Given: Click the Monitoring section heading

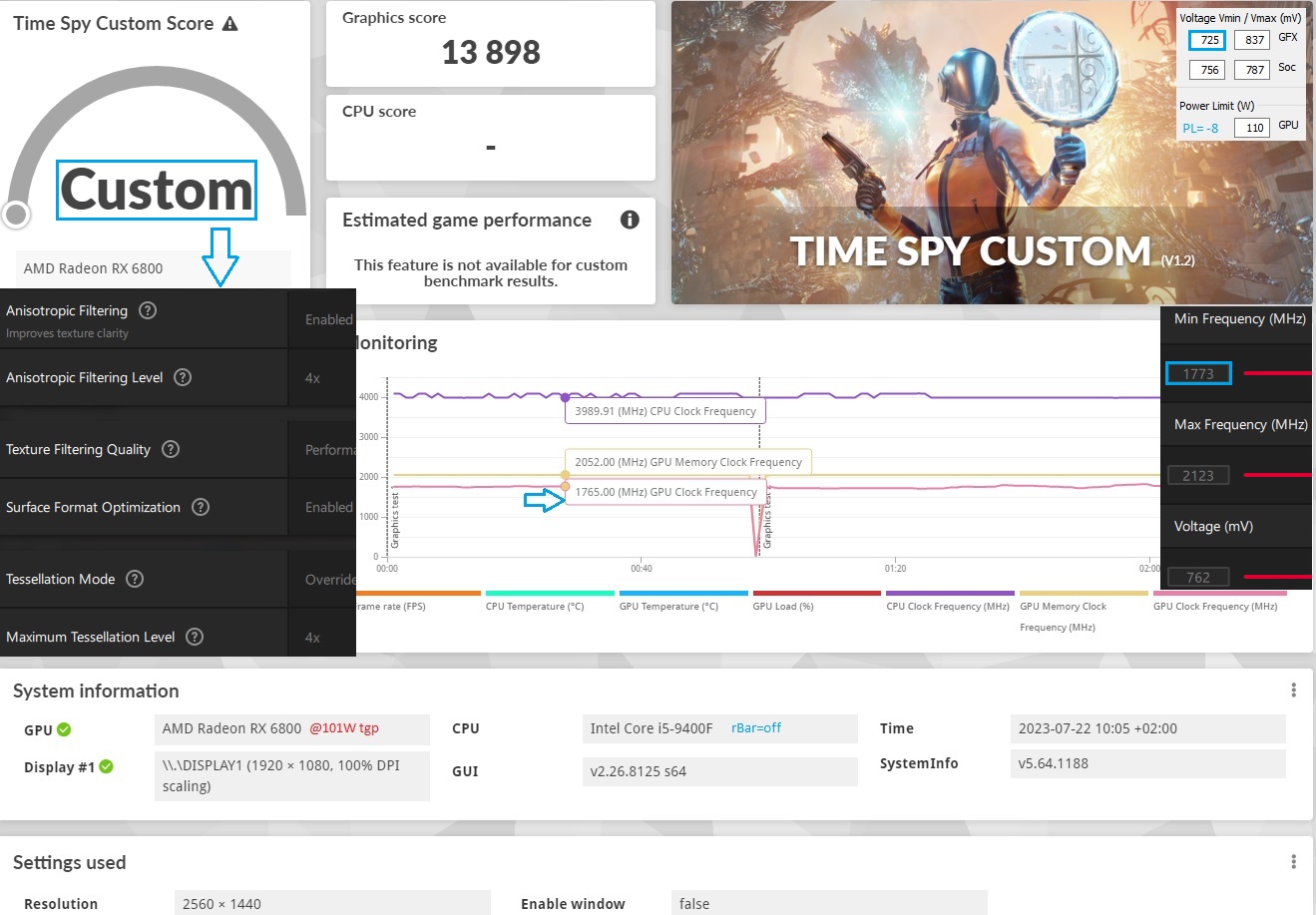Looking at the screenshot, I should click(397, 342).
